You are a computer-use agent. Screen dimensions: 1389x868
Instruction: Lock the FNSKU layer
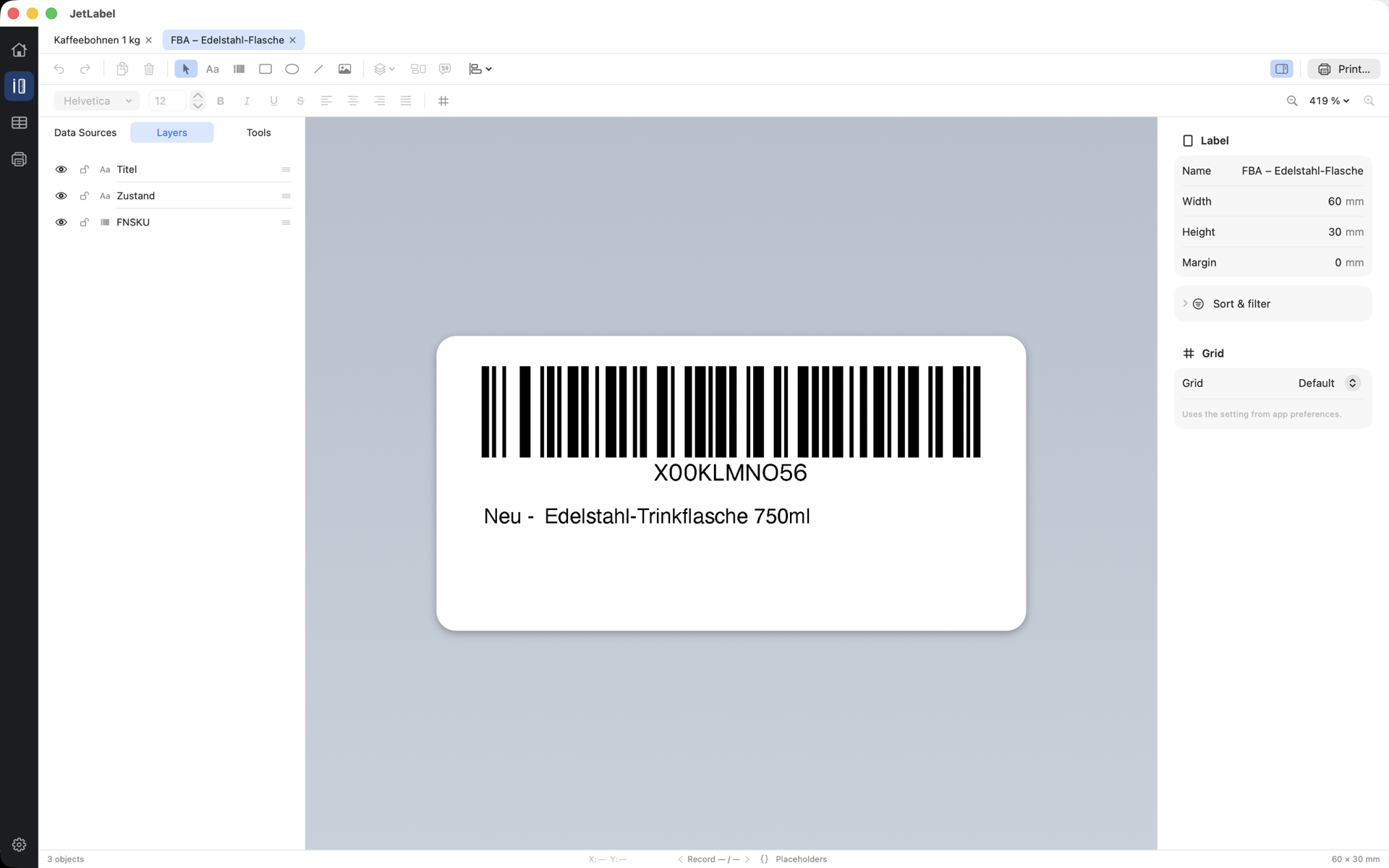click(x=84, y=222)
